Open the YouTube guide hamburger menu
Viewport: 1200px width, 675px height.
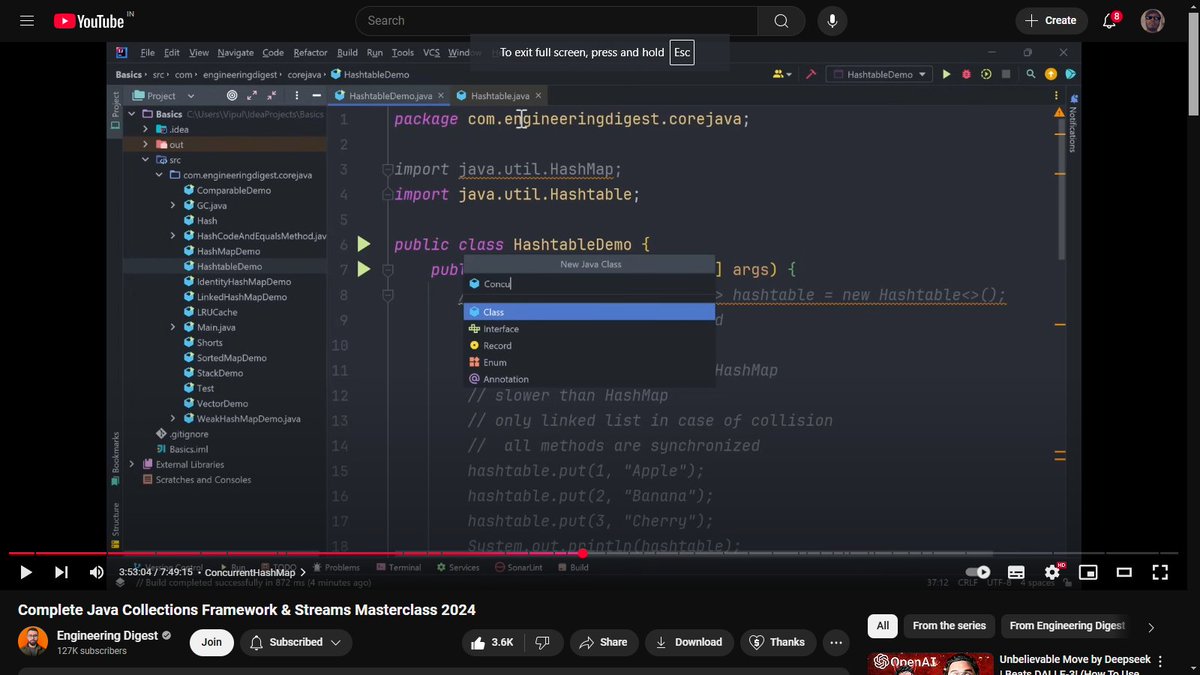[x=27, y=20]
